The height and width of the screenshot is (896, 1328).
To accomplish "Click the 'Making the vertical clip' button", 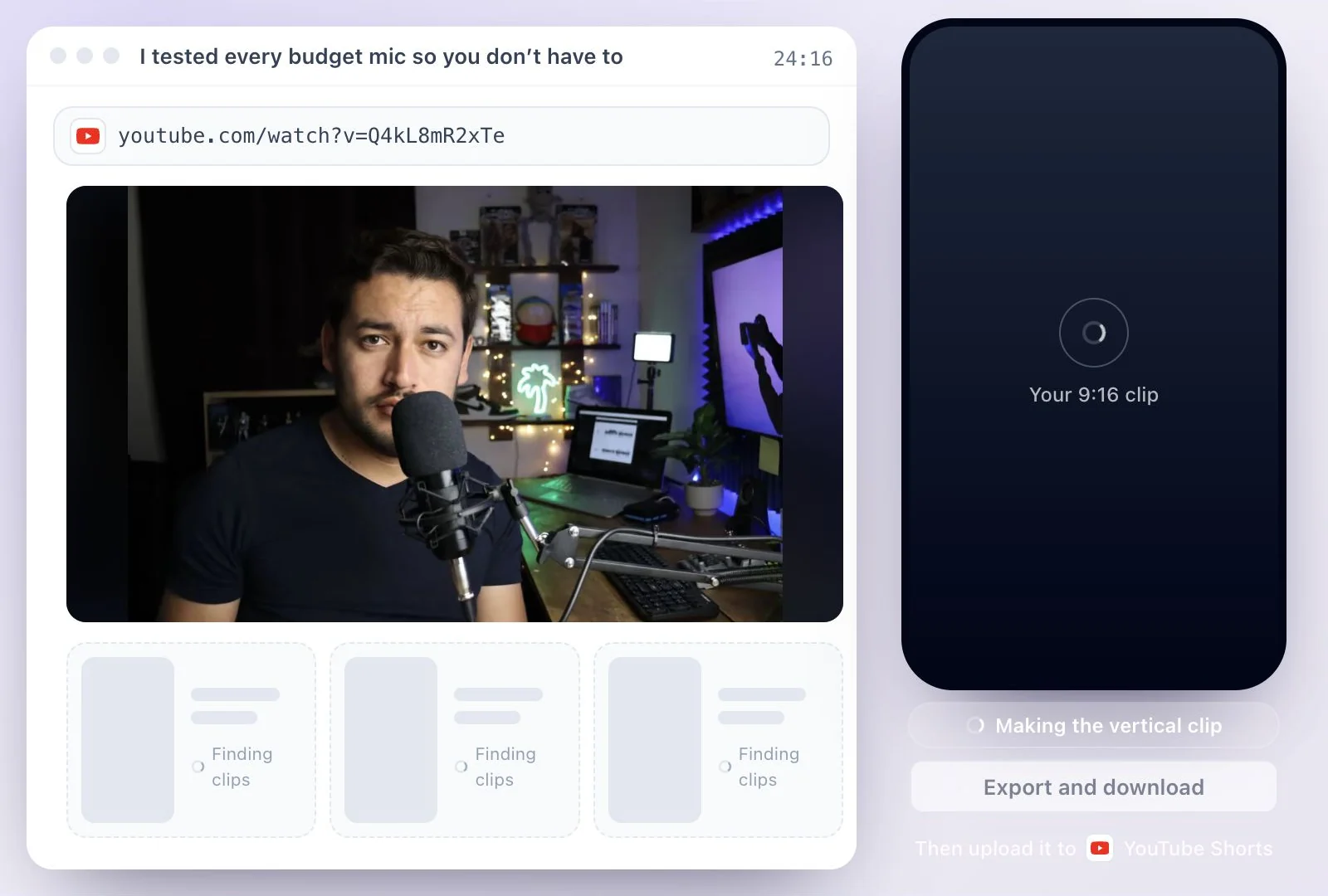I will click(1094, 726).
